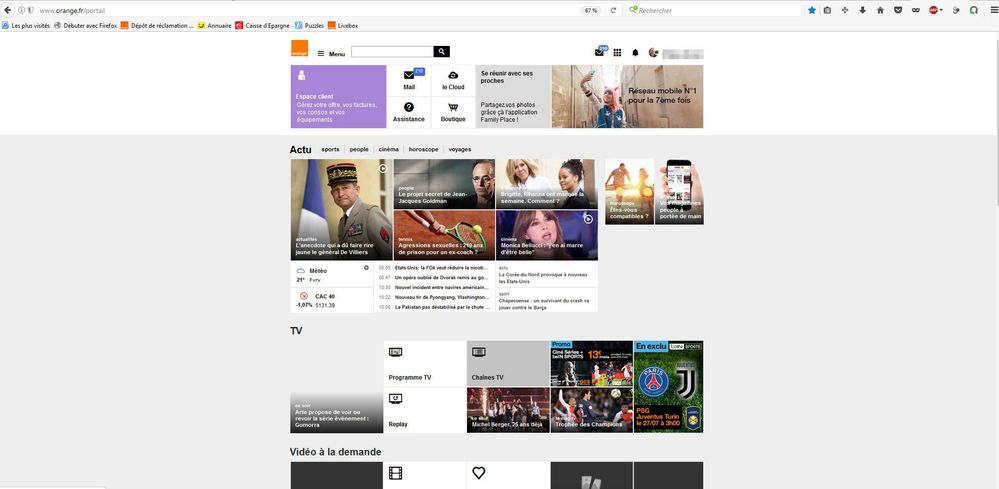The image size is (999, 489).
Task: Open Réseau mobile N°1 banner
Action: [628, 96]
